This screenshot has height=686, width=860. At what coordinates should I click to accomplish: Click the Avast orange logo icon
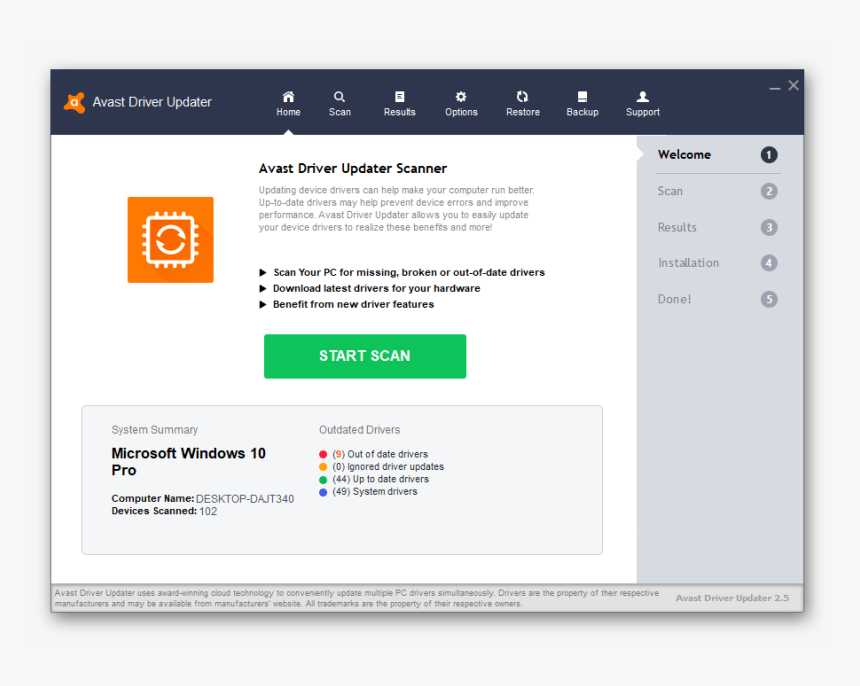[75, 103]
